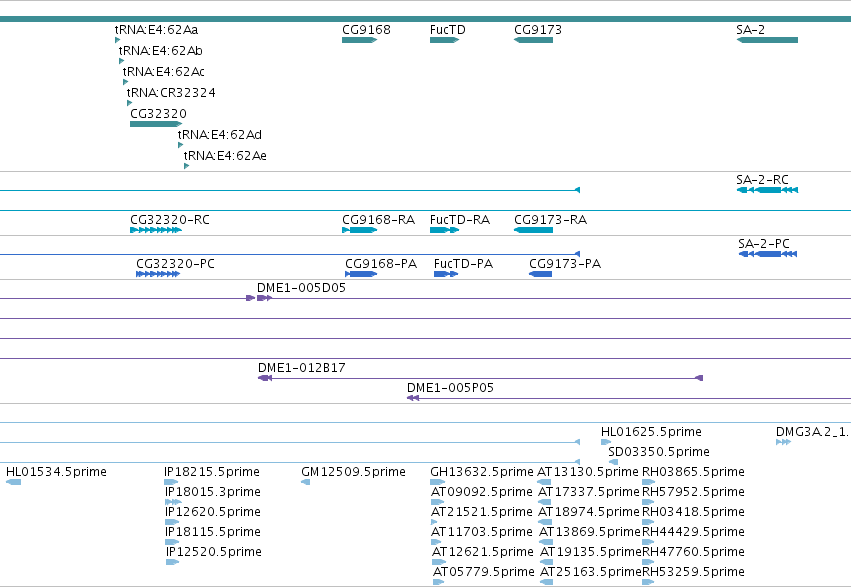Click the AT21521.5prime EST
Screen dimensions: 851x587
(x=434, y=522)
